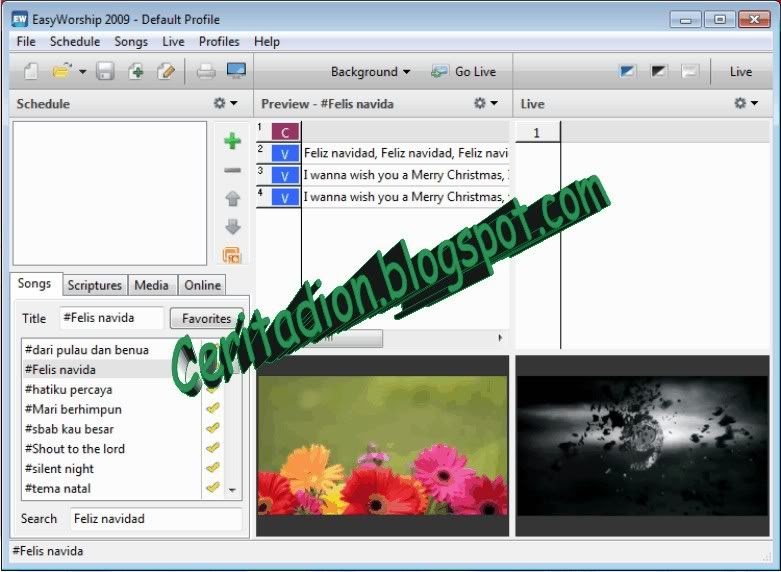781x572 pixels.
Task: Open the Profiles menu
Action: pyautogui.click(x=219, y=41)
